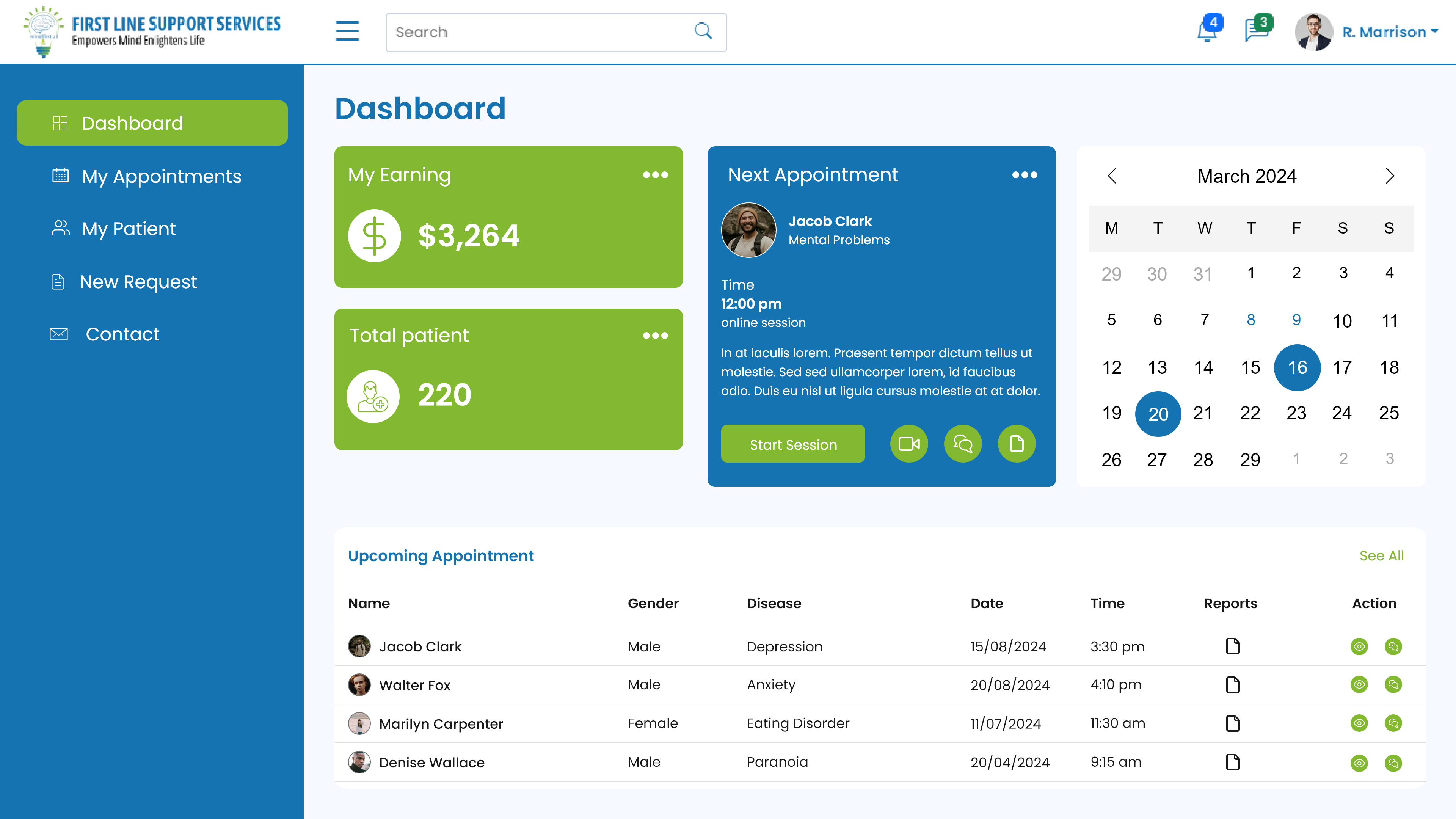Screen dimensions: 1456x819
Task: Open My Earning card options menu
Action: [x=655, y=175]
